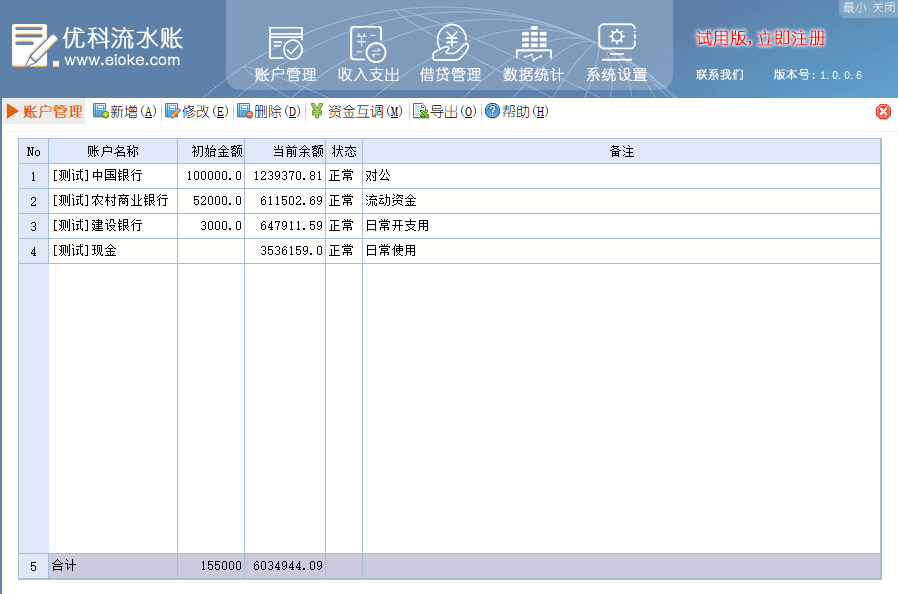Click 关闭 close window button
Screen dimensions: 898x594
click(883, 7)
